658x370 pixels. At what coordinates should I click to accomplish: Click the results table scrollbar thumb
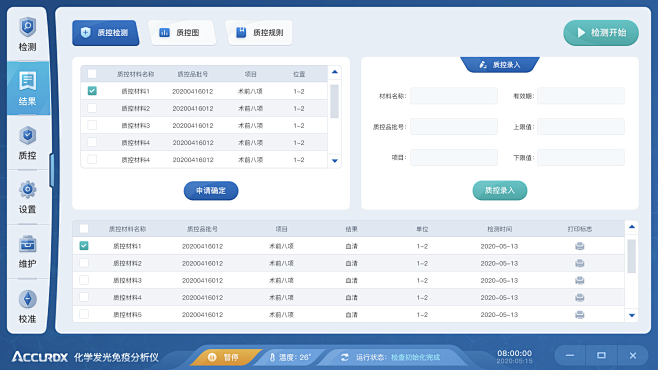tap(632, 256)
